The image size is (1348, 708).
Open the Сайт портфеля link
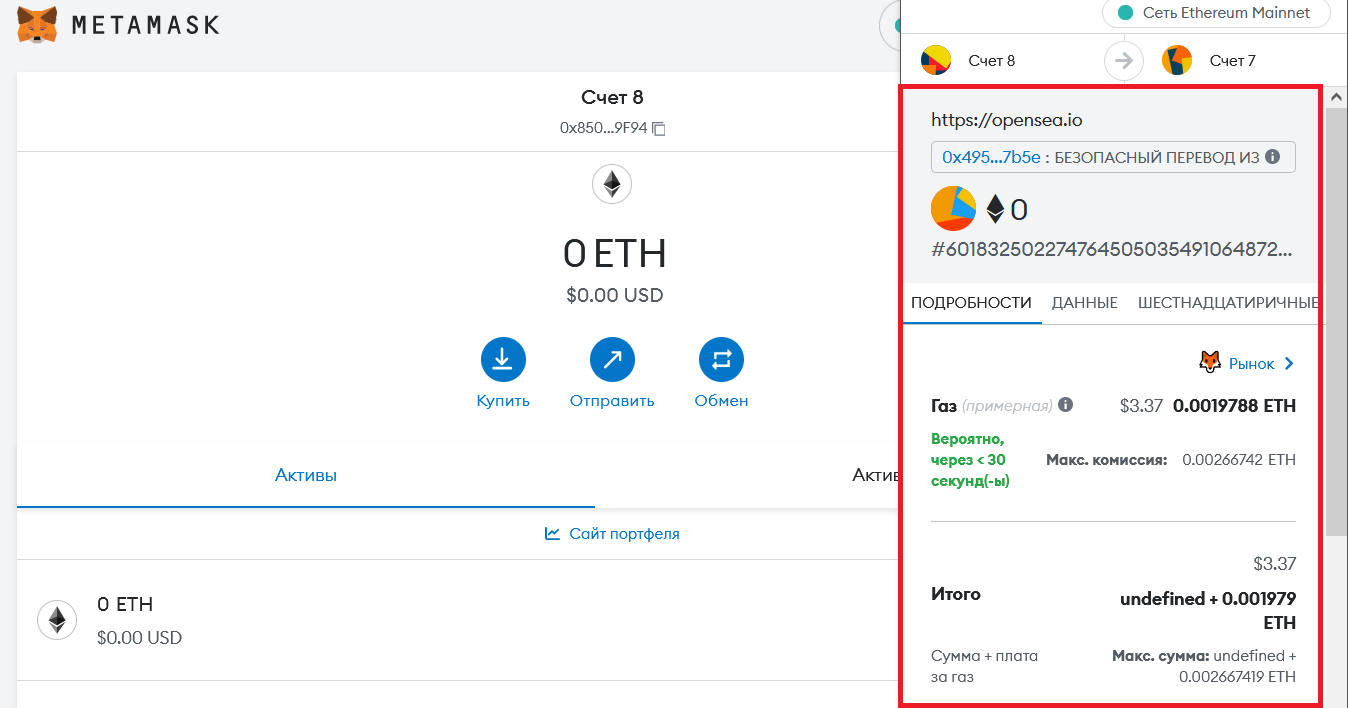click(x=612, y=534)
